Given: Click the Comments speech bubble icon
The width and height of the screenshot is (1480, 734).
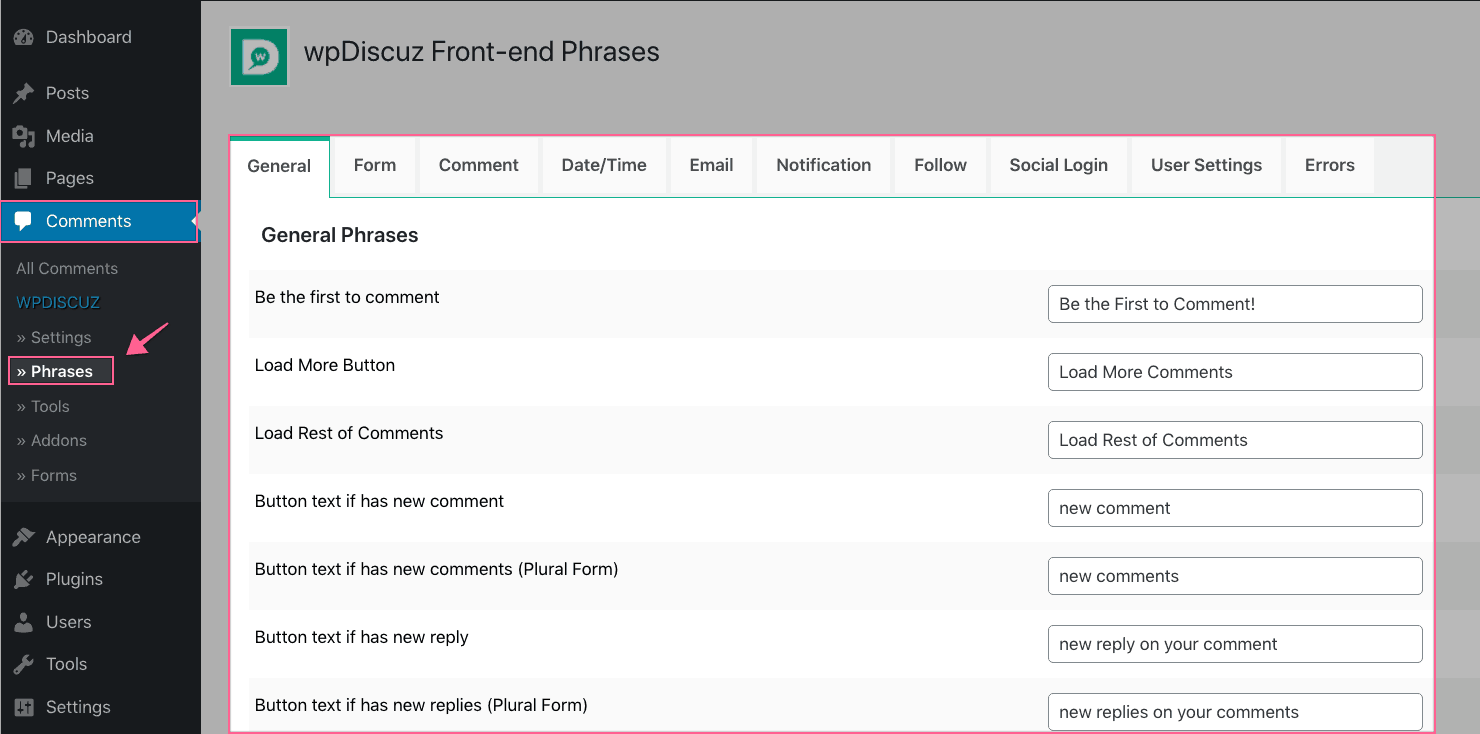Looking at the screenshot, I should tap(24, 221).
